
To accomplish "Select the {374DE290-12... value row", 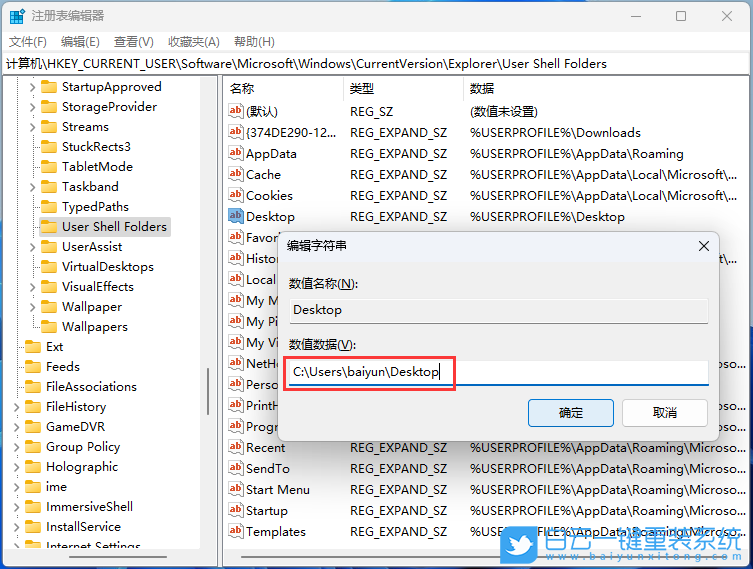I will tap(485, 133).
